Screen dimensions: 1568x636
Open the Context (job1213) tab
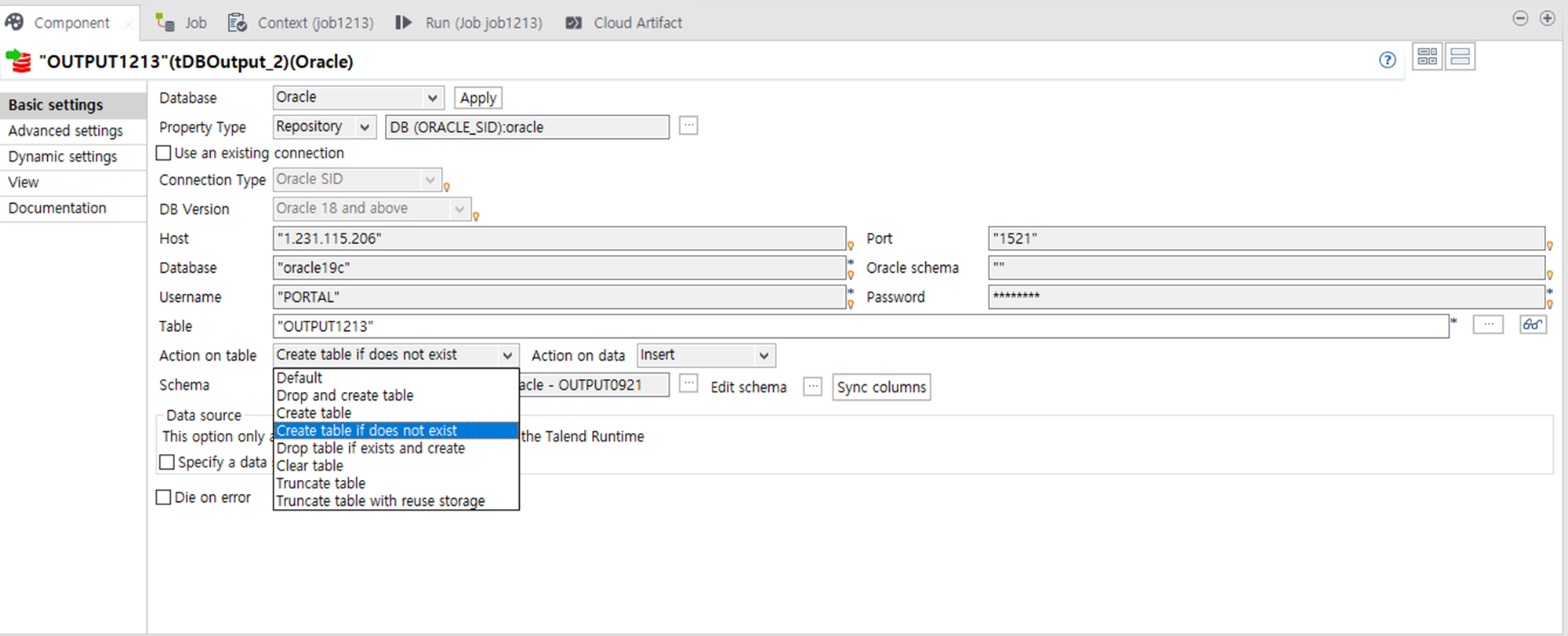pyautogui.click(x=302, y=23)
